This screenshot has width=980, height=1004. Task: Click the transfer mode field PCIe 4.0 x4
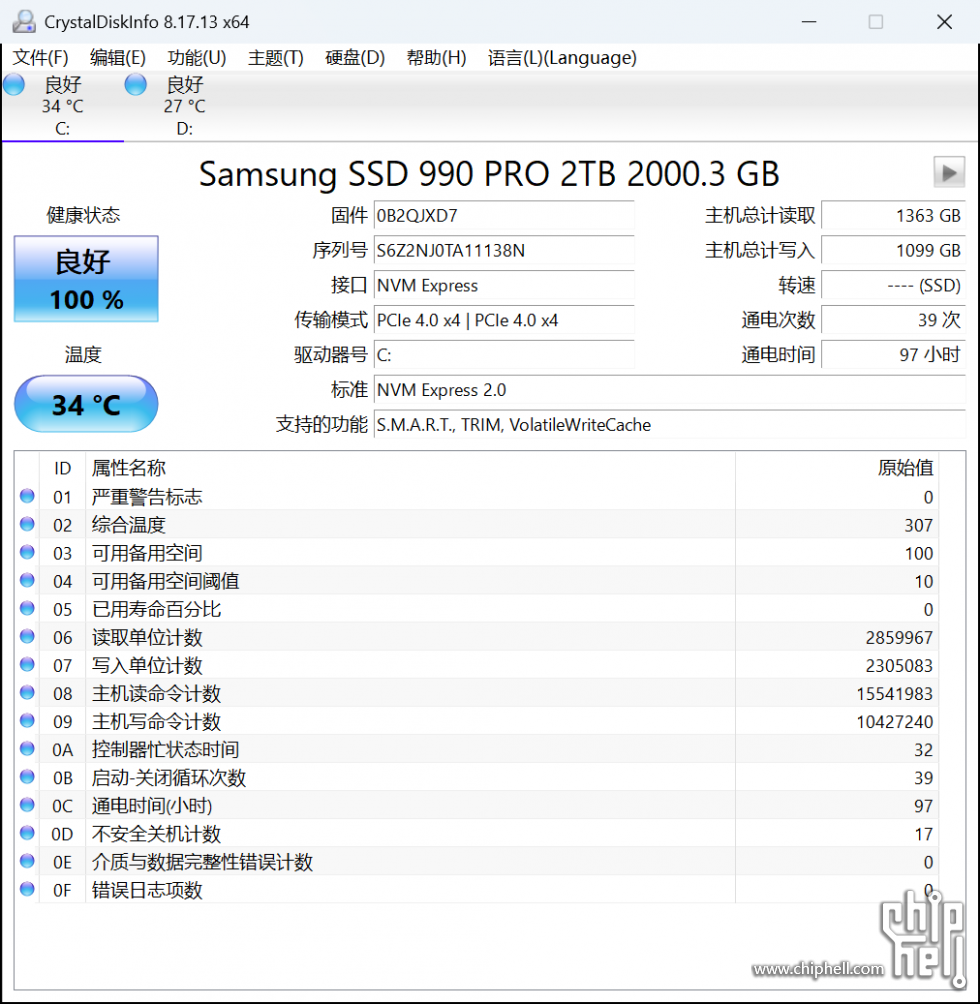(504, 320)
